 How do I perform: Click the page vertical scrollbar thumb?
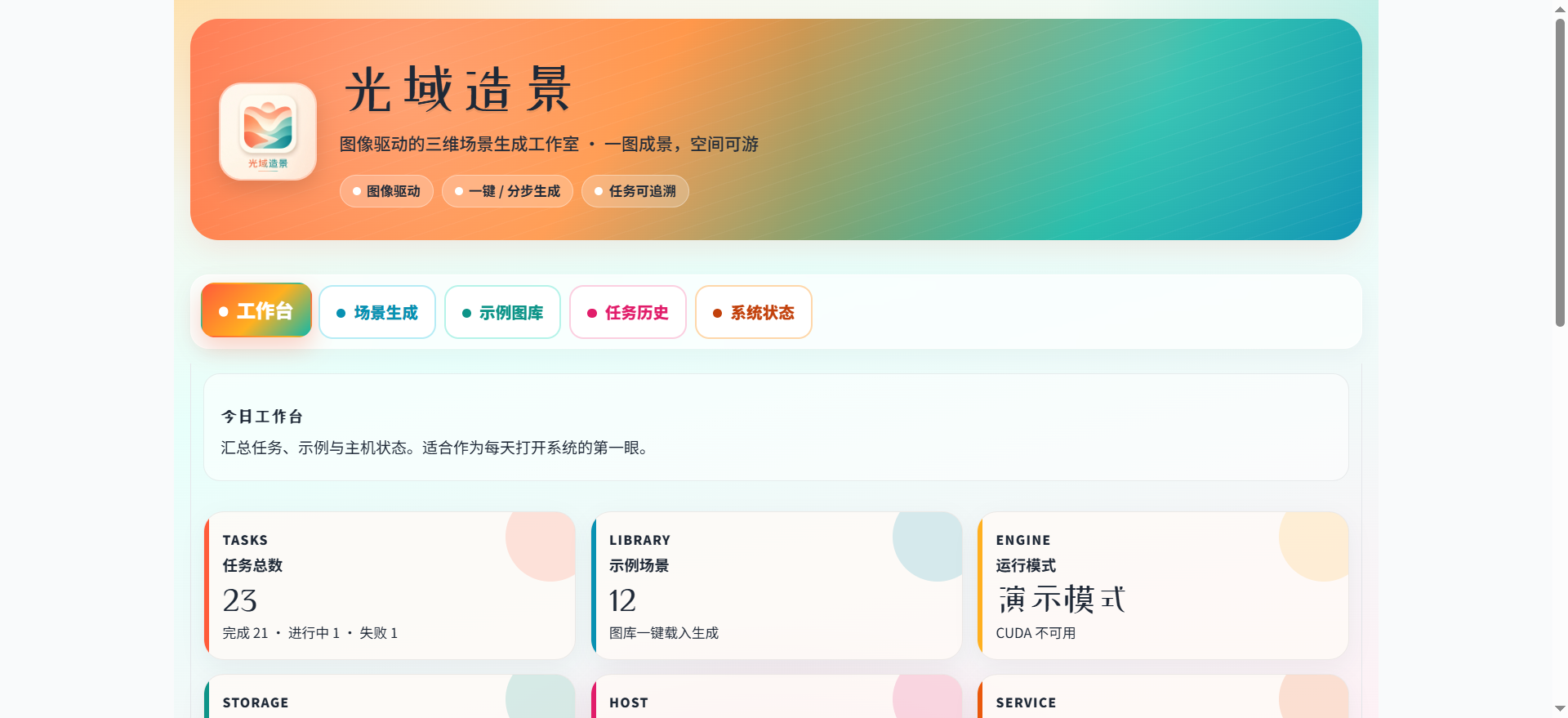pyautogui.click(x=1560, y=172)
